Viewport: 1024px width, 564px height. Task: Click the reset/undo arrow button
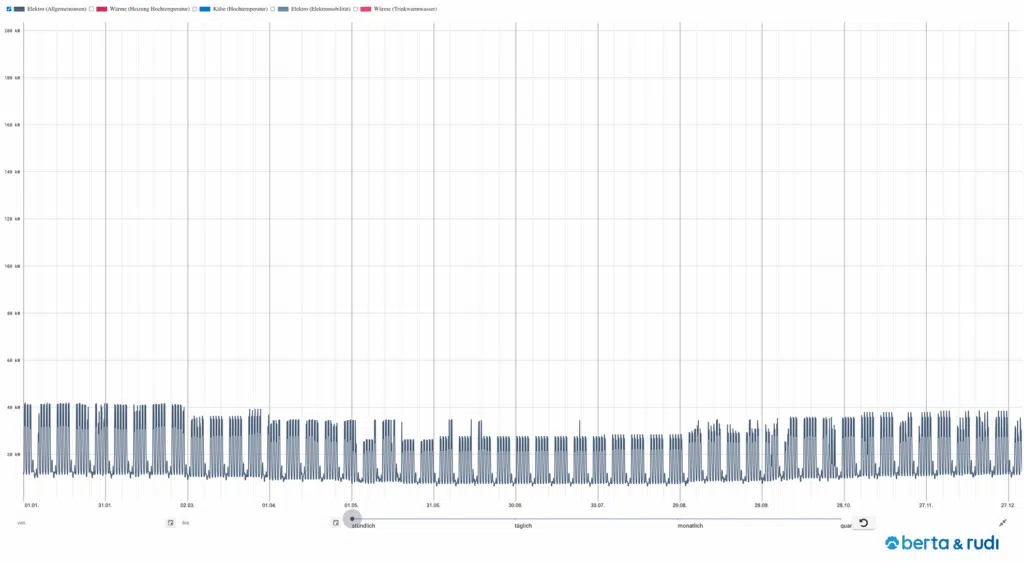pyautogui.click(x=864, y=523)
